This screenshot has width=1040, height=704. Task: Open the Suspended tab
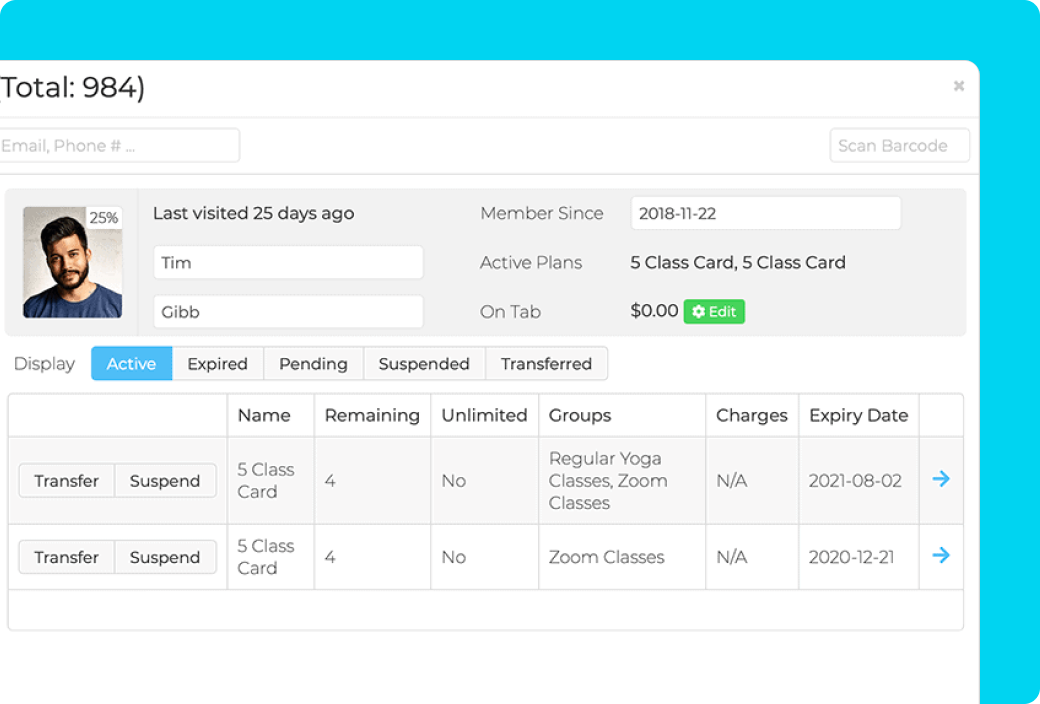point(424,364)
